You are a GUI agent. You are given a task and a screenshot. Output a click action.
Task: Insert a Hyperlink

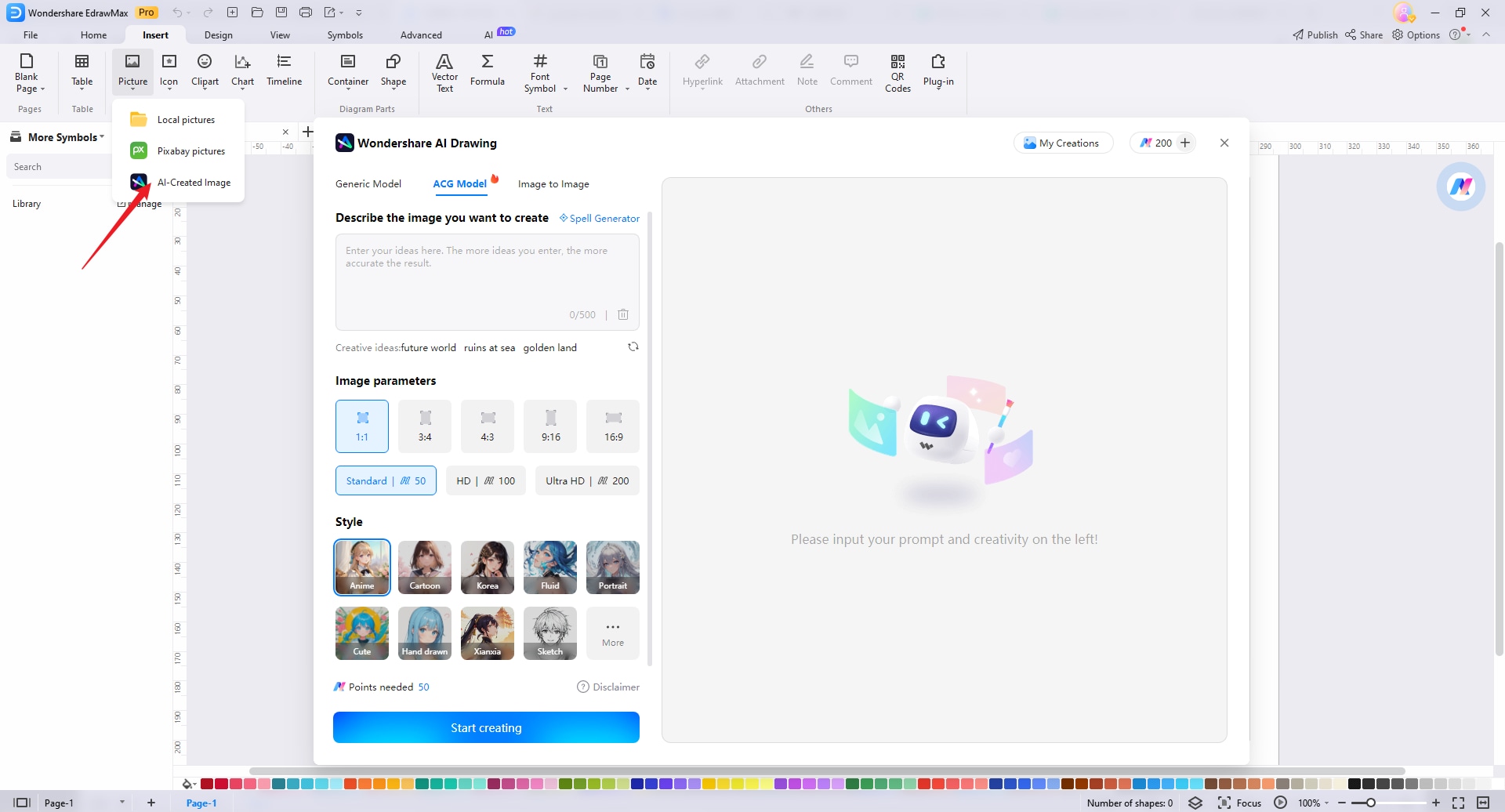point(702,71)
